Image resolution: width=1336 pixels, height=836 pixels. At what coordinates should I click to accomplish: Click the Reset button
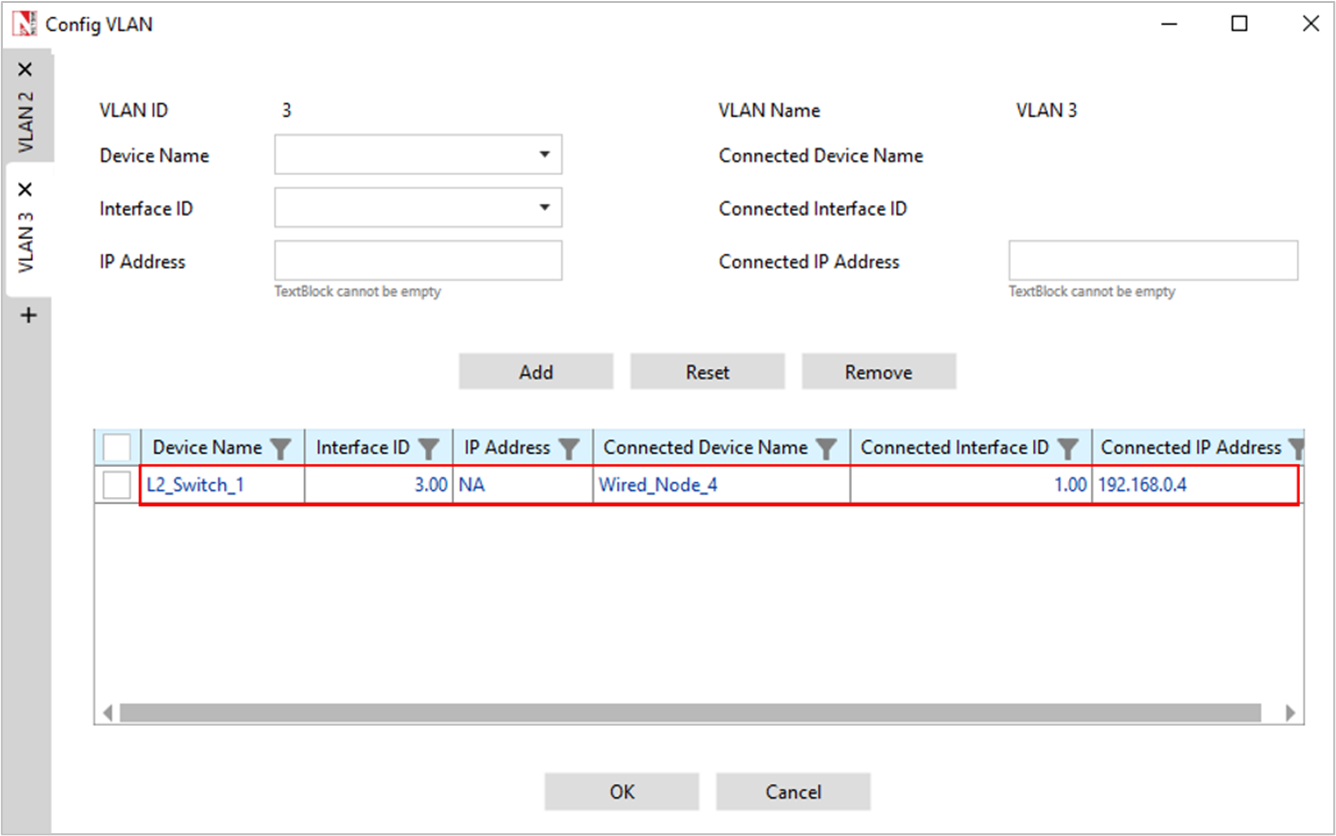click(x=707, y=372)
